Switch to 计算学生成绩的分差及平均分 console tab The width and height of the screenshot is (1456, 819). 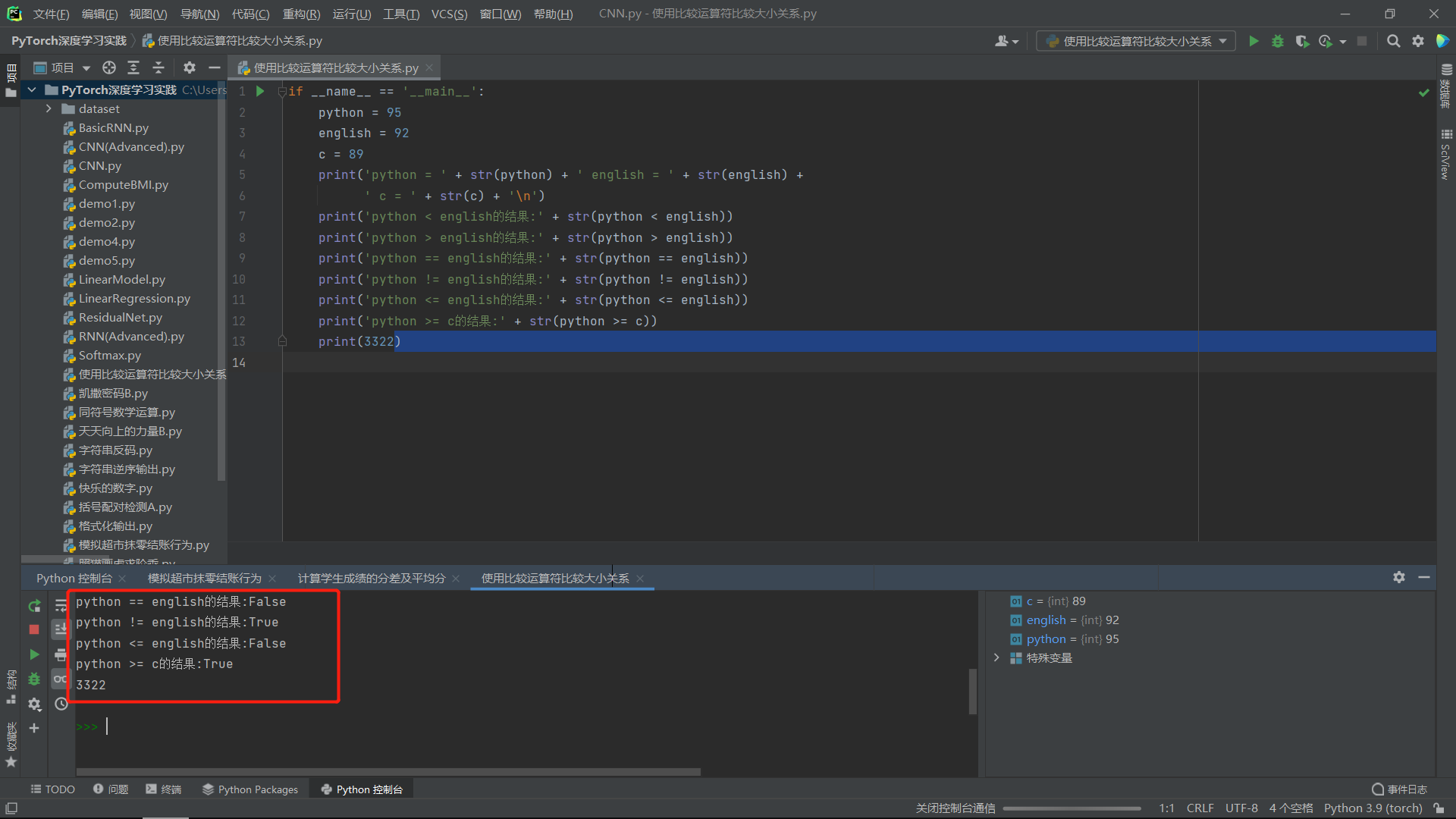371,578
